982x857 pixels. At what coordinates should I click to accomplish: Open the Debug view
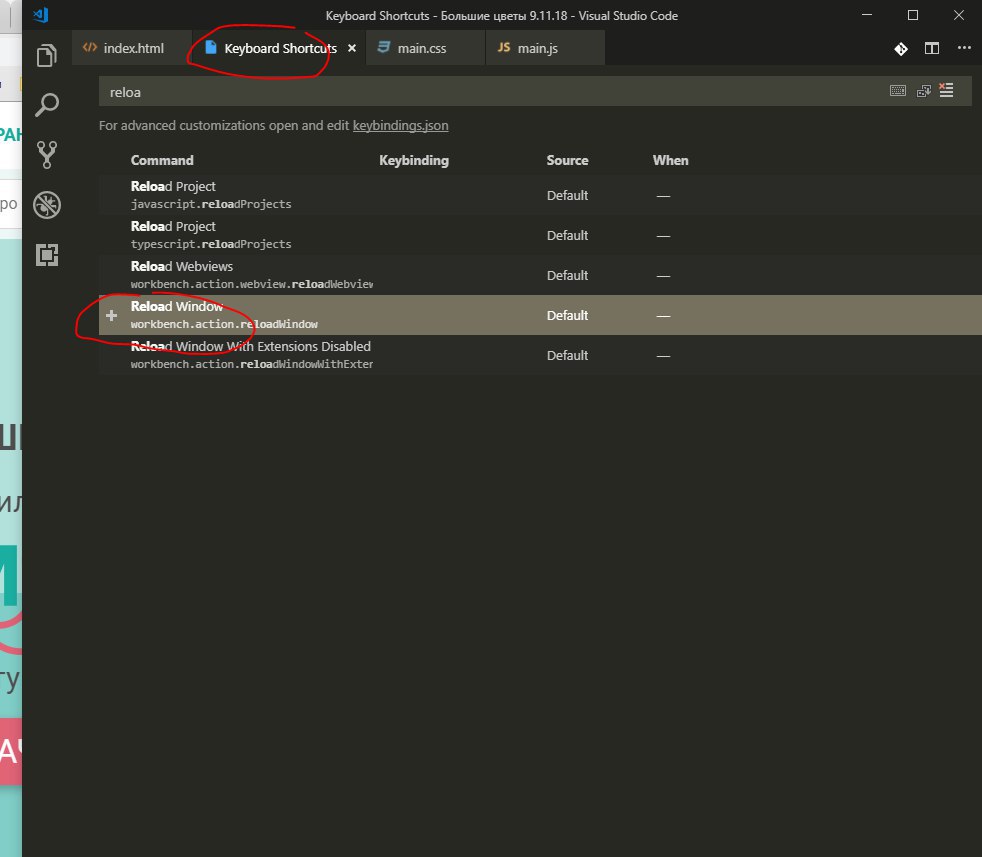(47, 204)
